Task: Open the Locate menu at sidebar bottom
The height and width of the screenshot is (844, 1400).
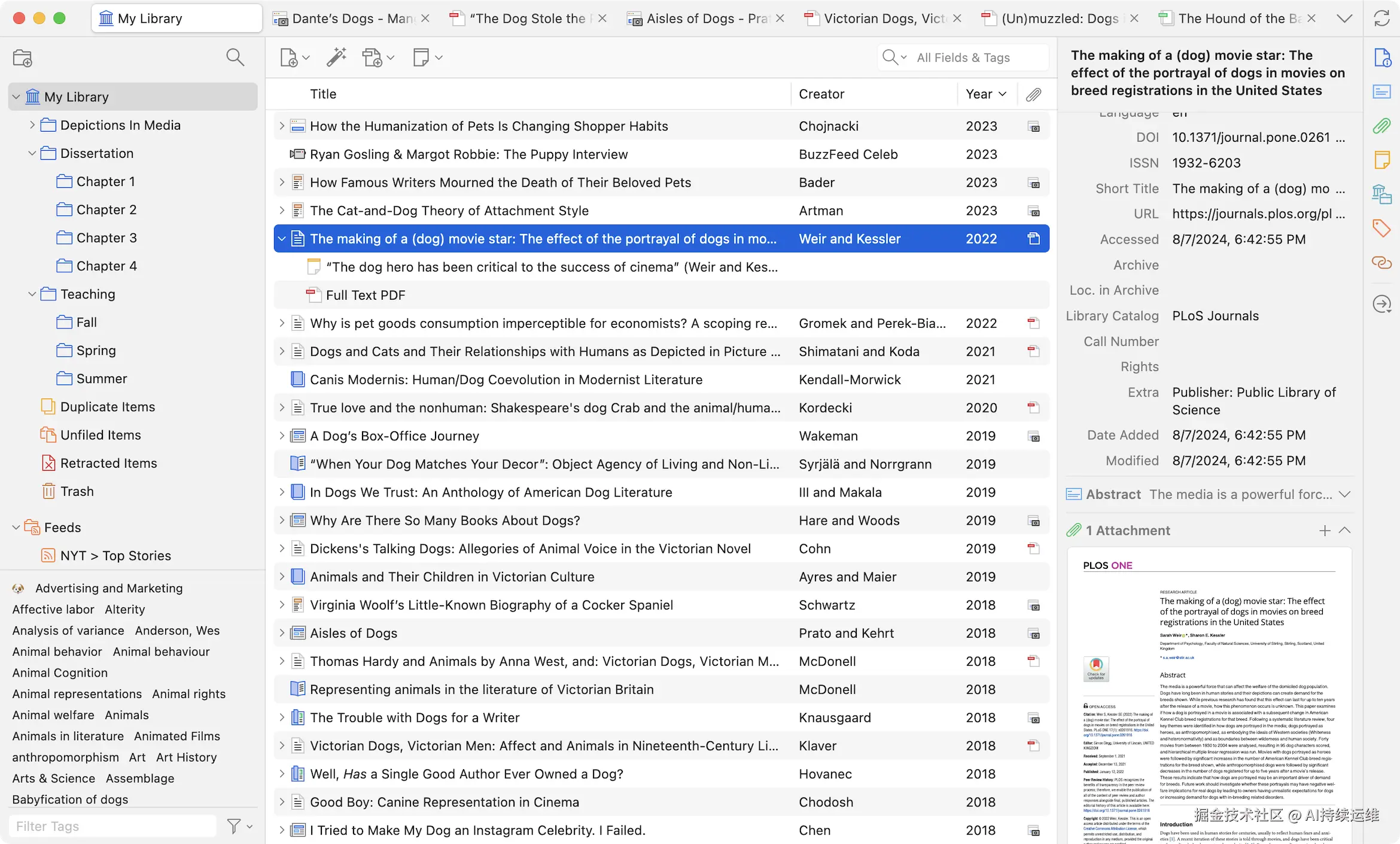Action: coord(1382,304)
